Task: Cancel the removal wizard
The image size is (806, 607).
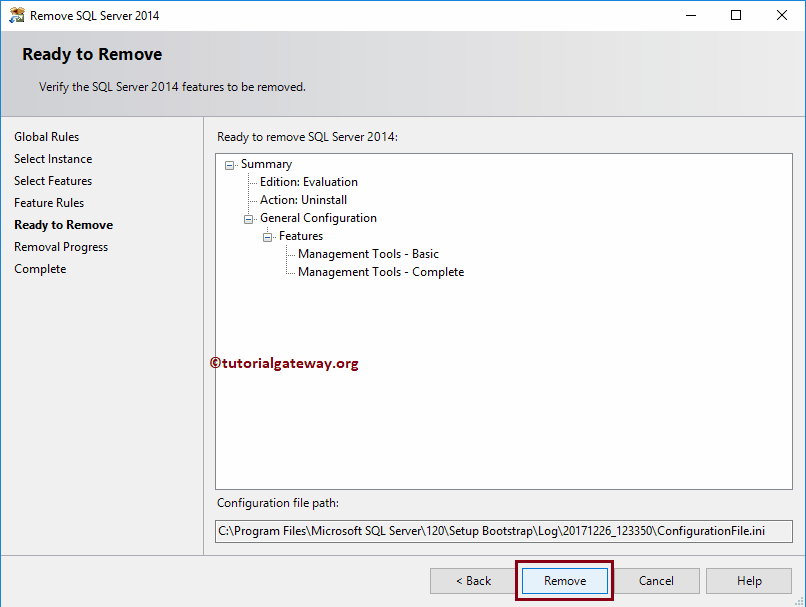Action: click(656, 581)
